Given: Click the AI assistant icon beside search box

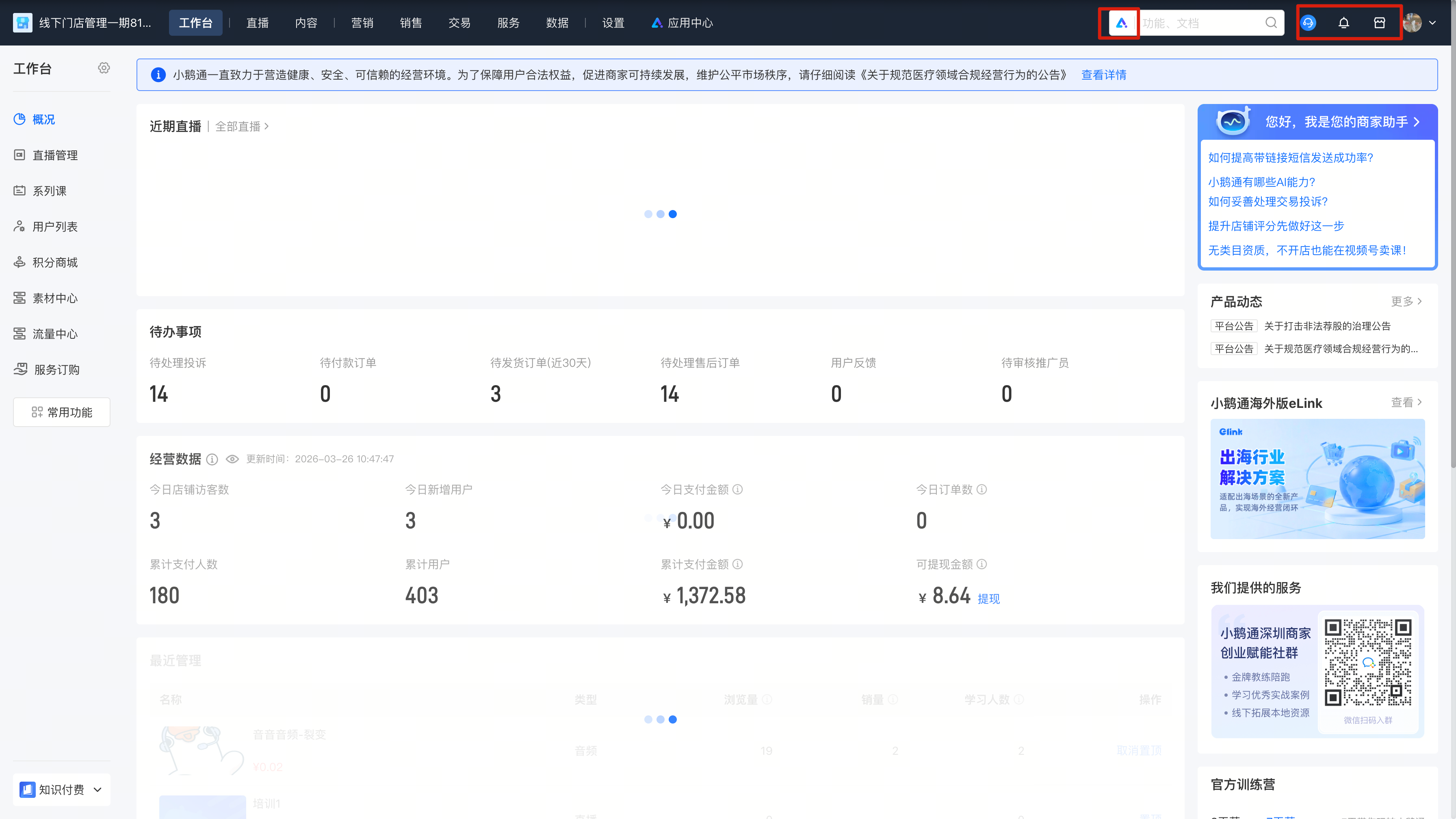Looking at the screenshot, I should click(1121, 23).
